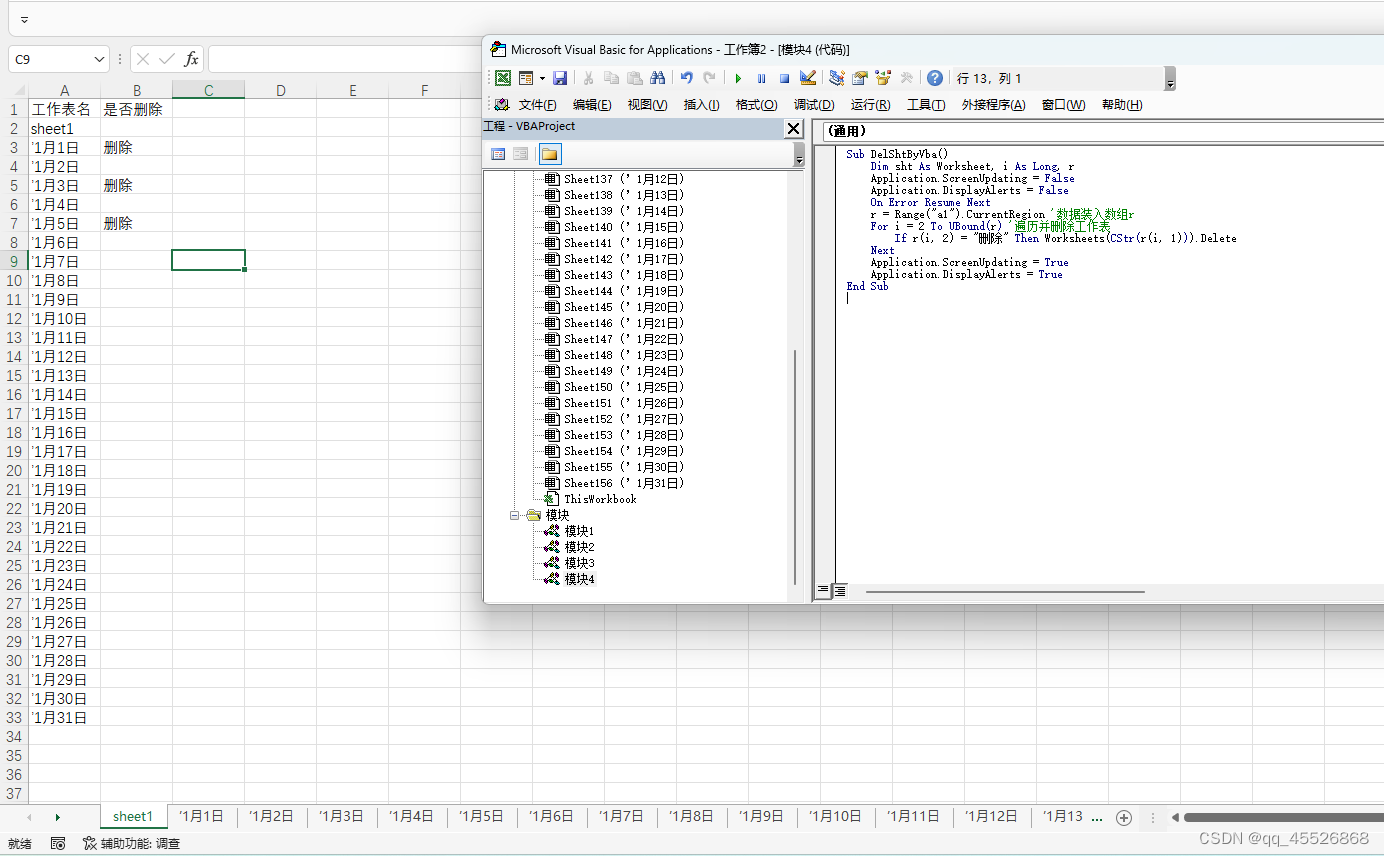Pause macro execution with Break icon
1384x856 pixels.
coord(761,77)
